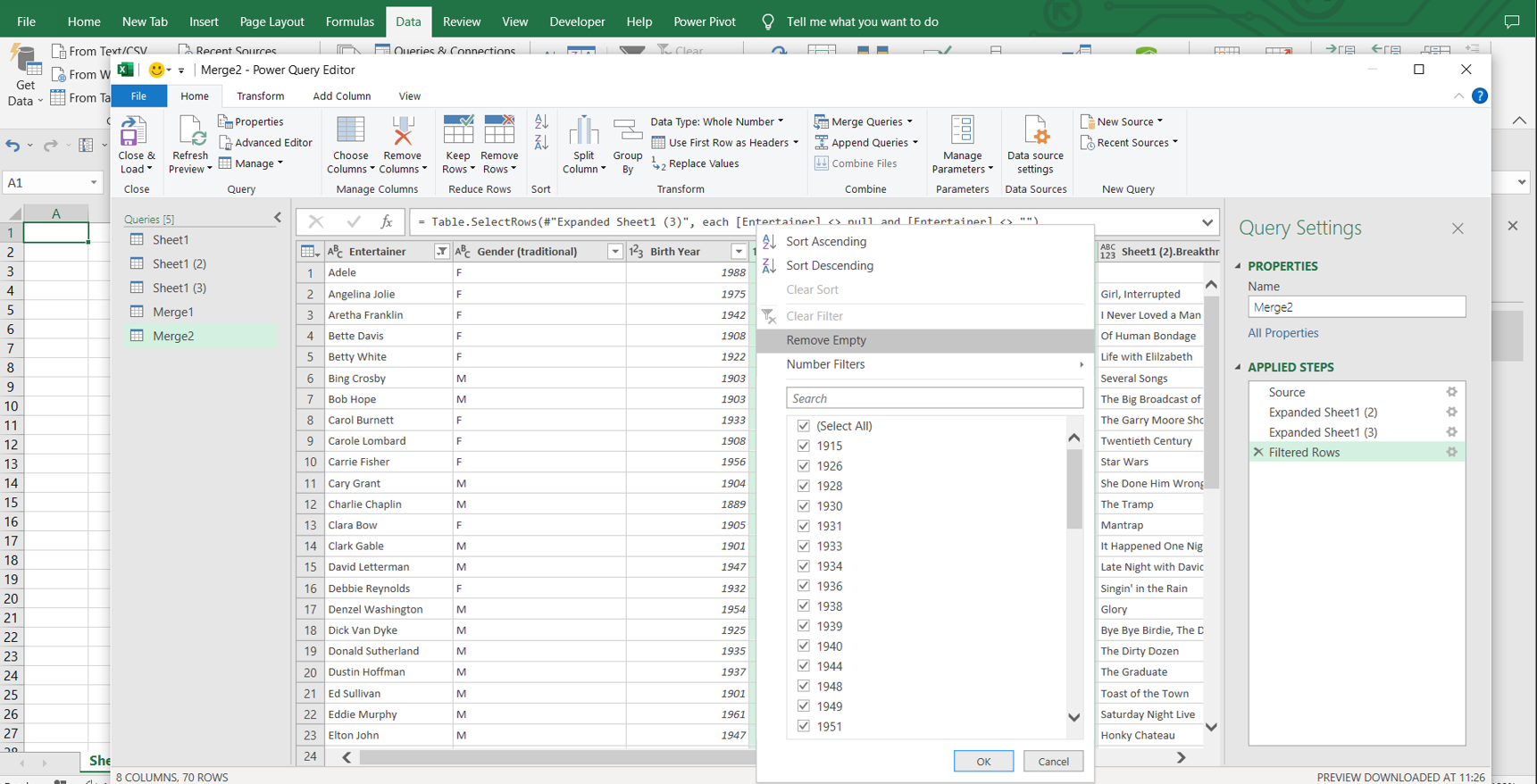
Task: Switch to the Transform ribbon tab
Action: pyautogui.click(x=260, y=96)
